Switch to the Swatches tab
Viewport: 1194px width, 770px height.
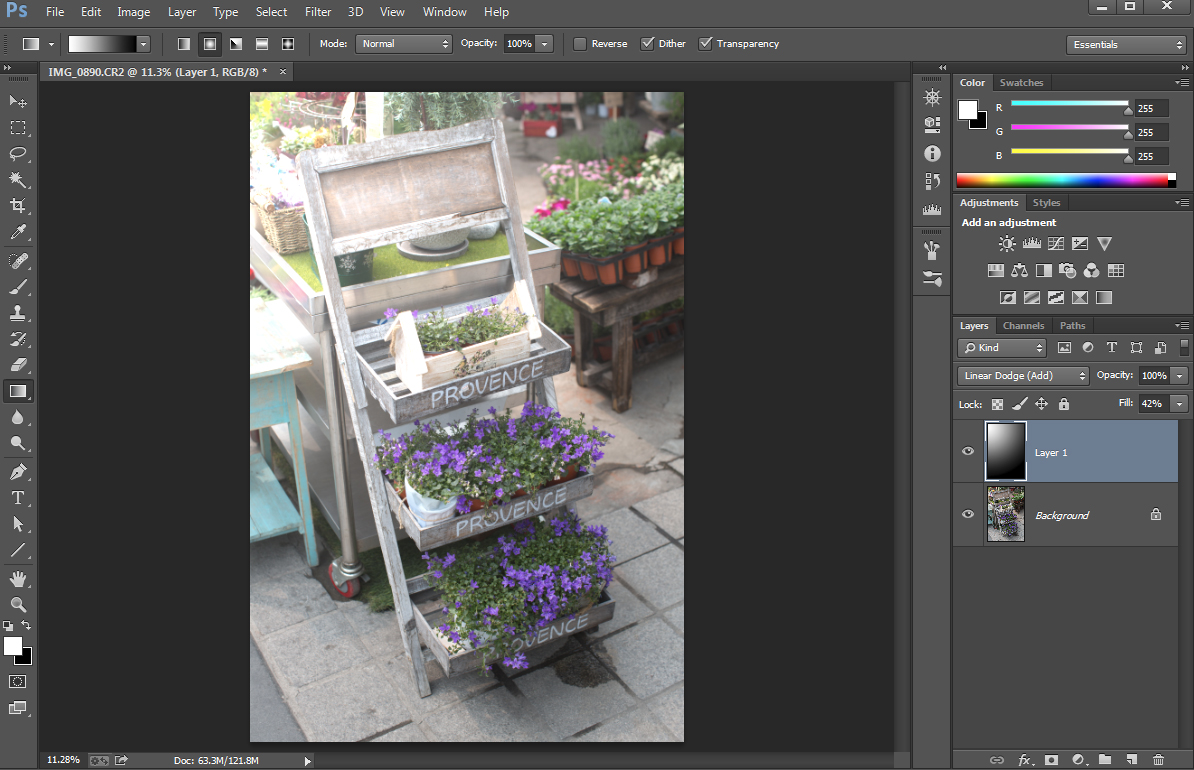pyautogui.click(x=1021, y=83)
